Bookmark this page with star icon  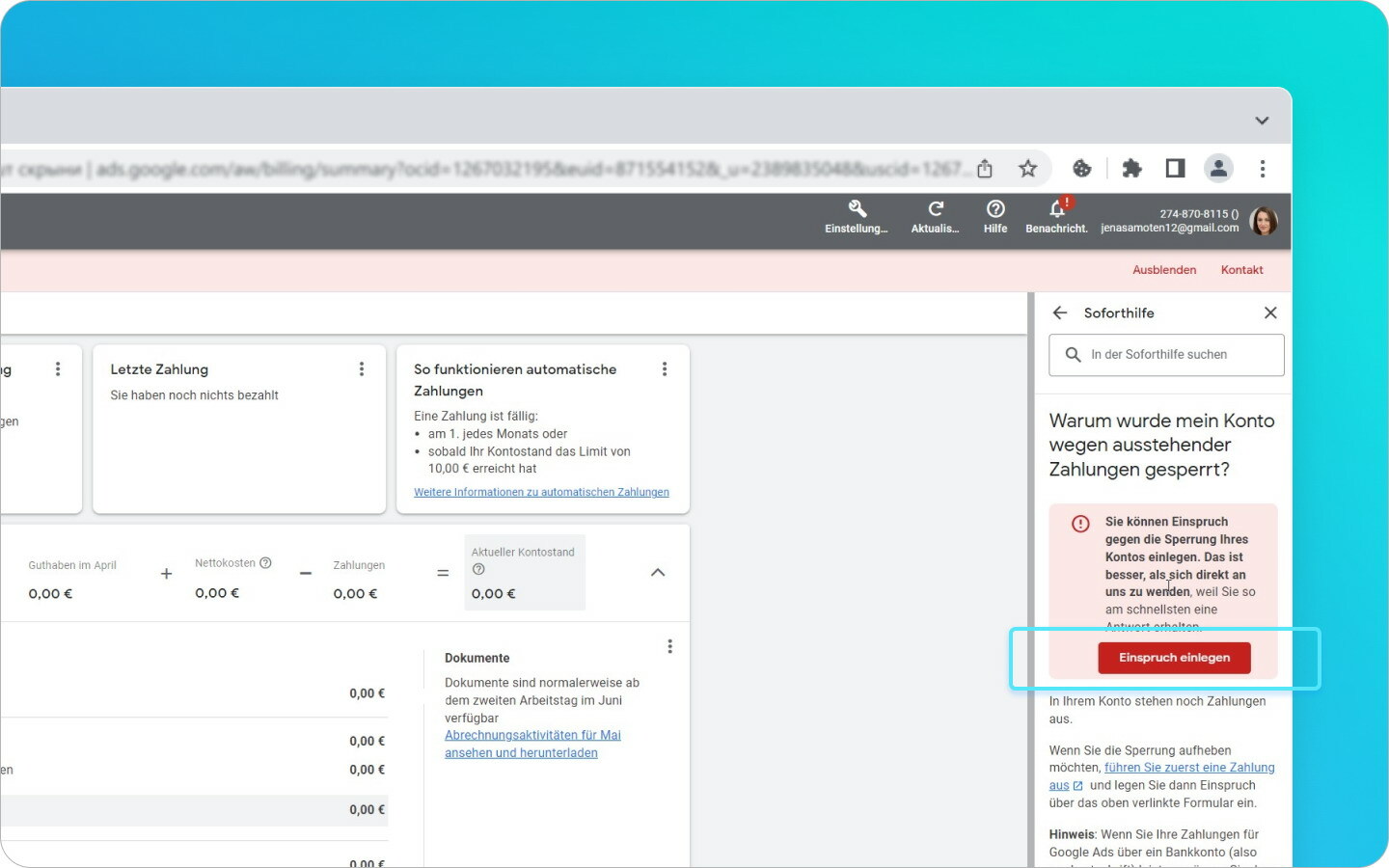pos(1028,169)
